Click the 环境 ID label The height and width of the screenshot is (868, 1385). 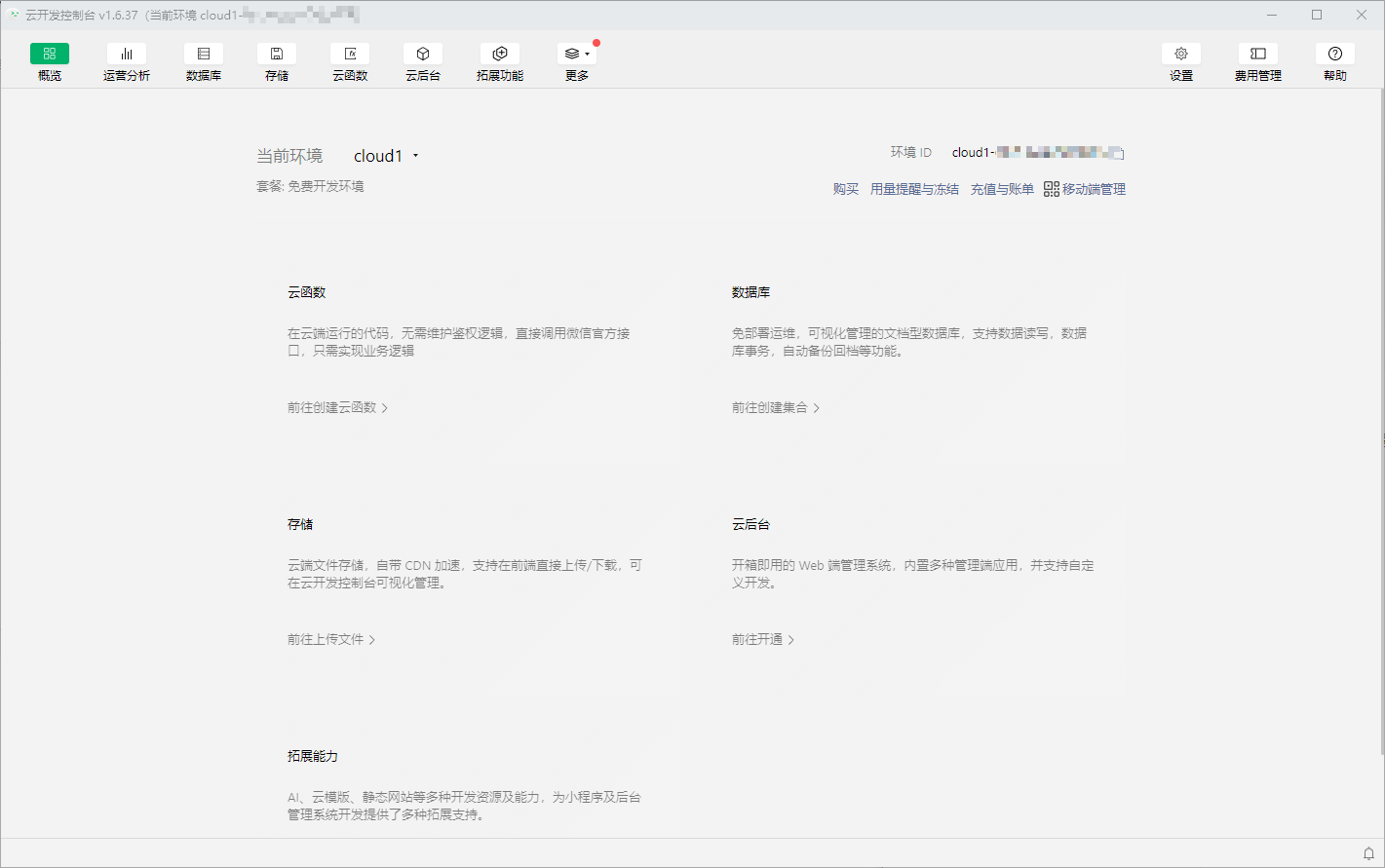tap(911, 153)
